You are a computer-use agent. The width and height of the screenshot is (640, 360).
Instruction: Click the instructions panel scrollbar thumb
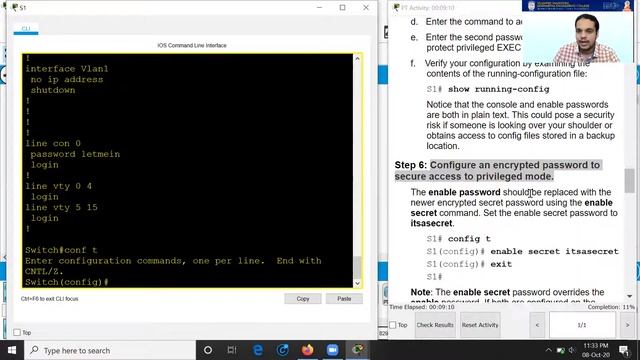click(629, 180)
